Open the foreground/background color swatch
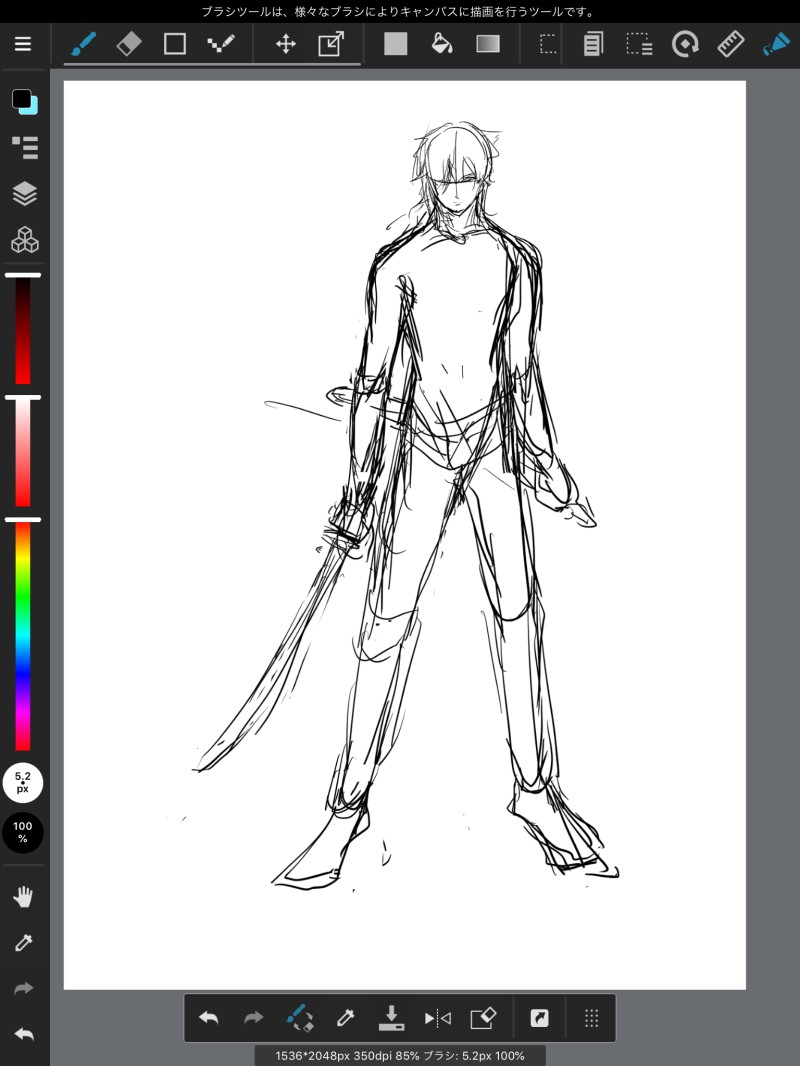The image size is (800, 1066). (x=24, y=101)
